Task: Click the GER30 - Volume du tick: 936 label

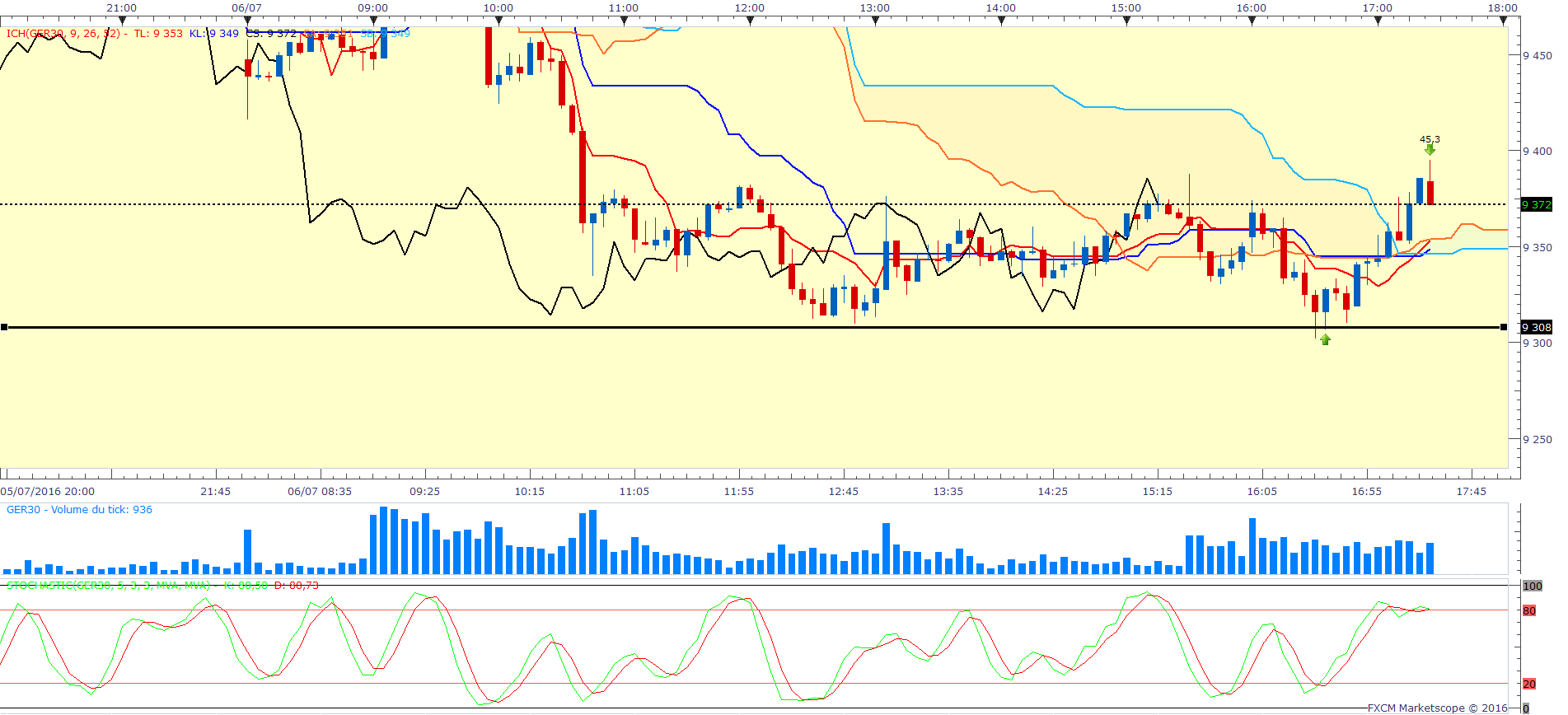Action: pos(79,510)
